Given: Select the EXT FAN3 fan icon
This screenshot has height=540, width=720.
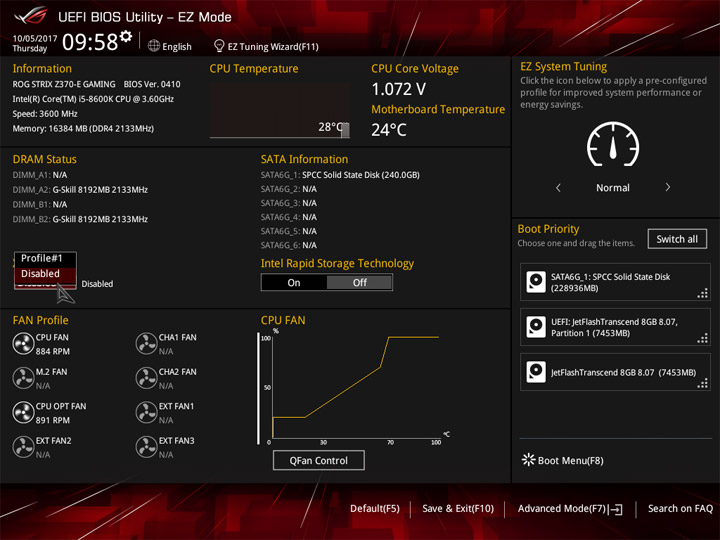Looking at the screenshot, I should coord(146,447).
